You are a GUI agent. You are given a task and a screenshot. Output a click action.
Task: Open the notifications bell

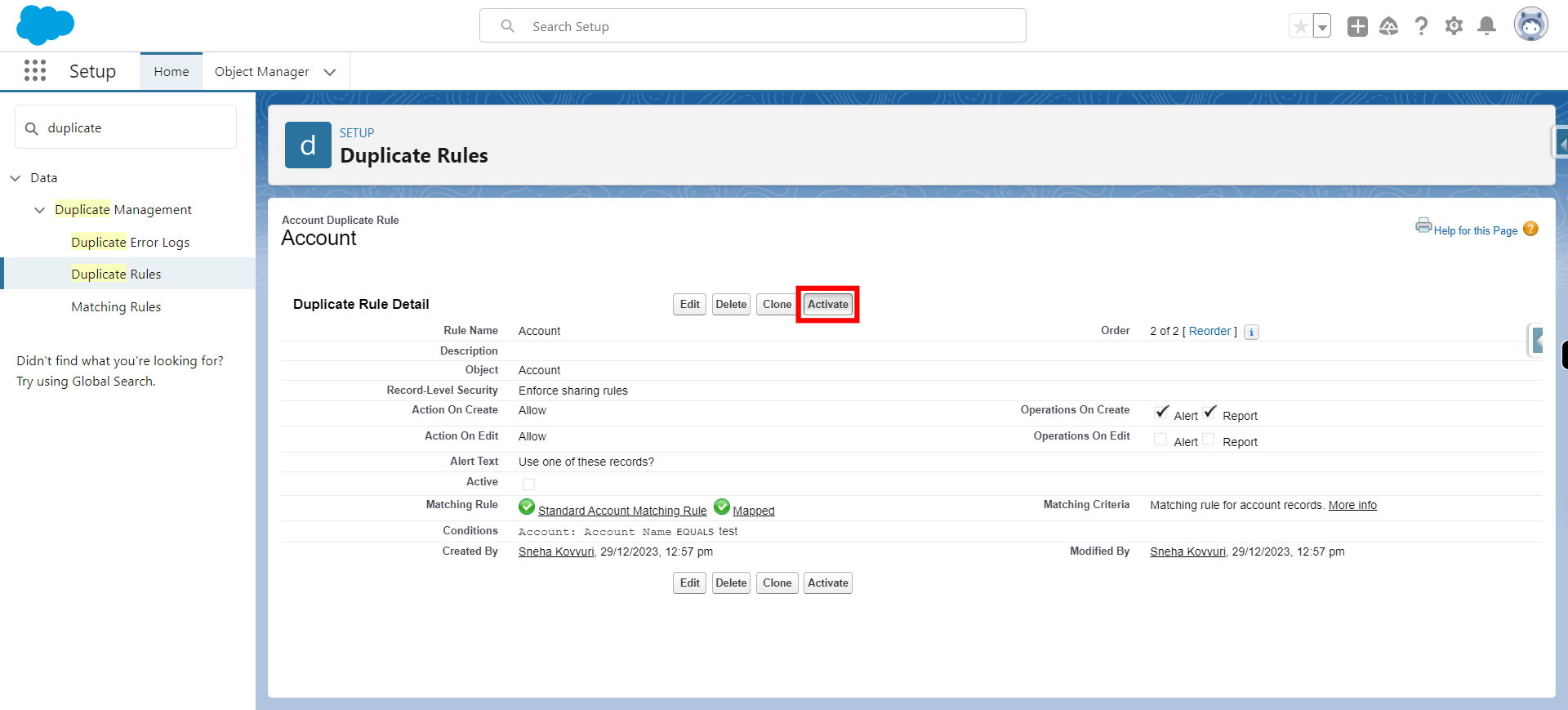(1487, 26)
